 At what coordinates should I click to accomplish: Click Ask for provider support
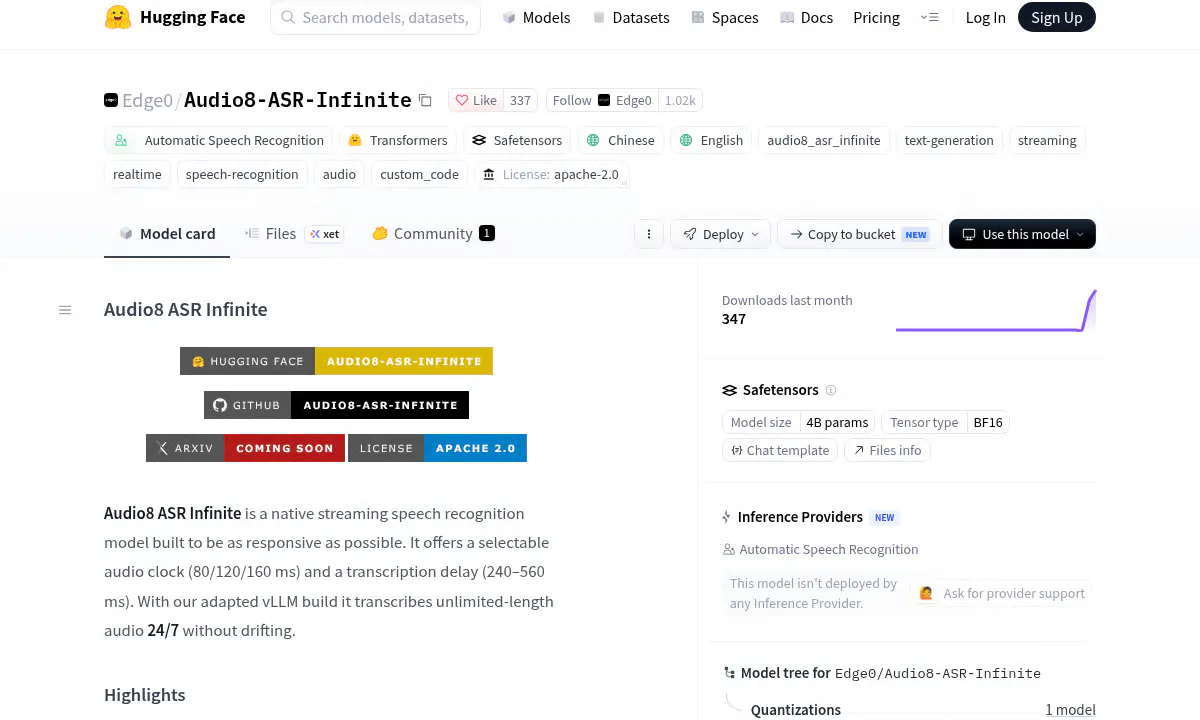[1001, 593]
